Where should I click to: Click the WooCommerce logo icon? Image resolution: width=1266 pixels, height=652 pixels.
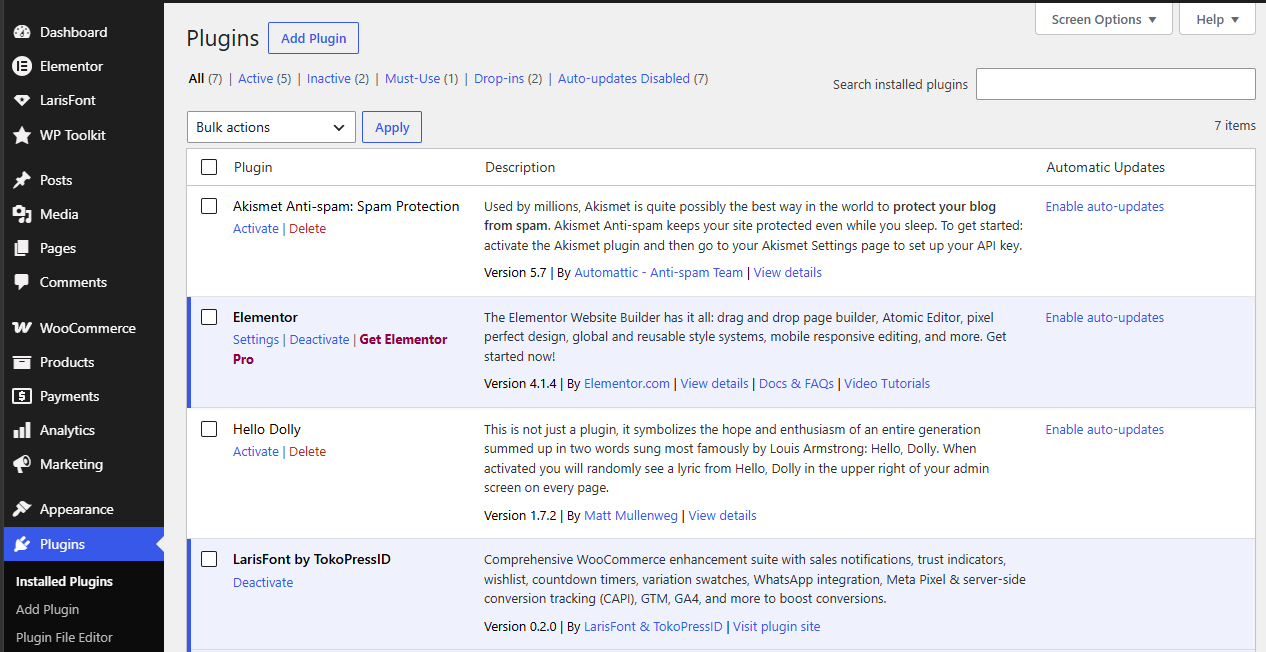coord(22,328)
